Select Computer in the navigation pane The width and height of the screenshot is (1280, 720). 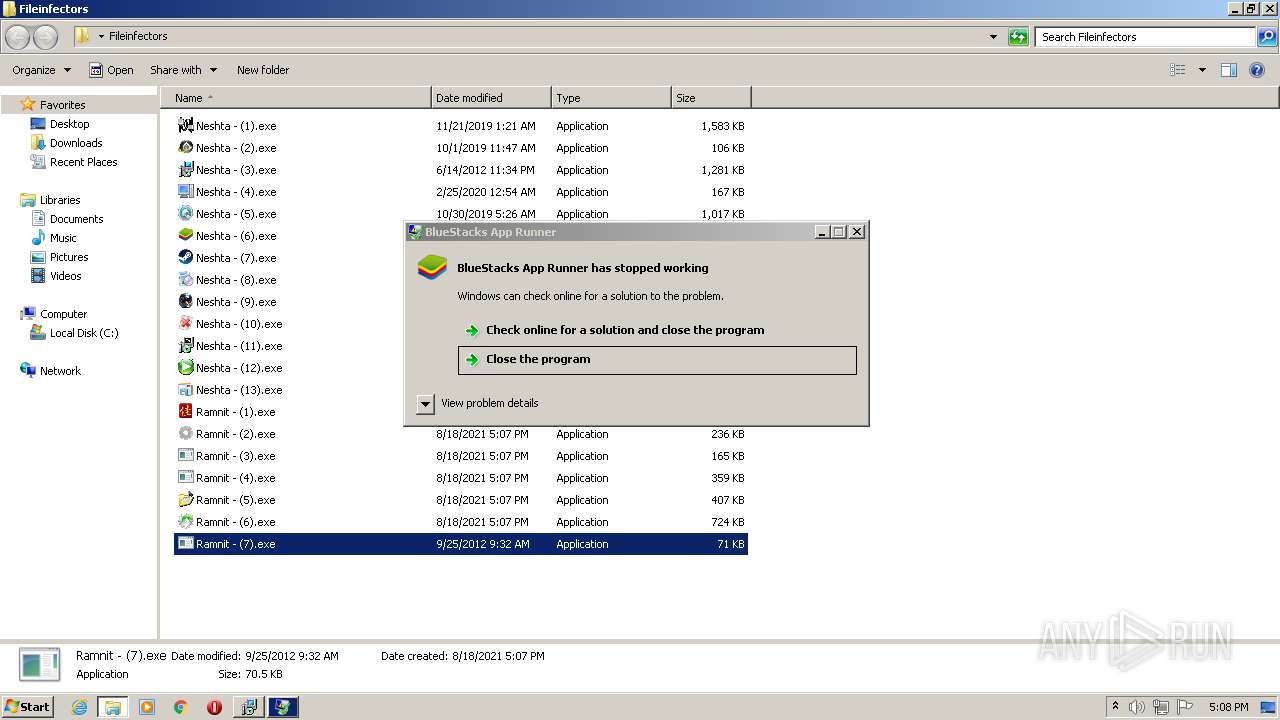pos(63,314)
